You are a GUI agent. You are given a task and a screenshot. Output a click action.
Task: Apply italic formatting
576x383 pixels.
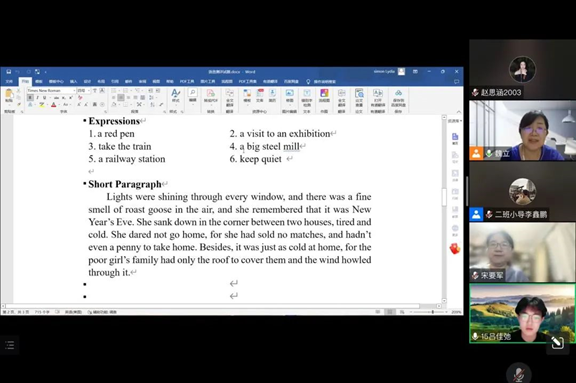37,98
